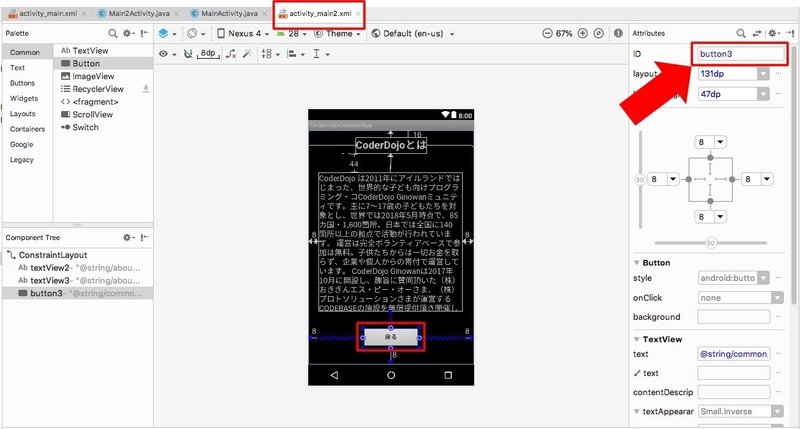Hide the Attributes panel
Image resolution: width=800 pixels, height=429 pixels.
point(790,33)
